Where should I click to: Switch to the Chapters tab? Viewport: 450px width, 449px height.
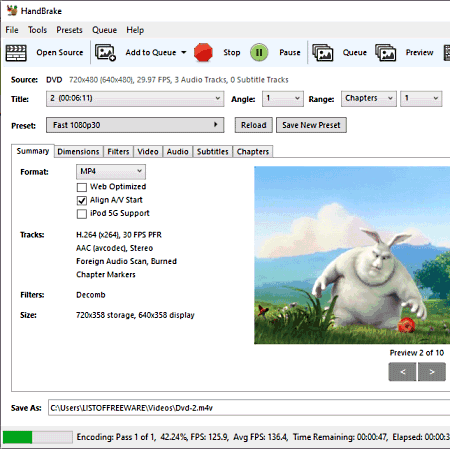click(253, 152)
